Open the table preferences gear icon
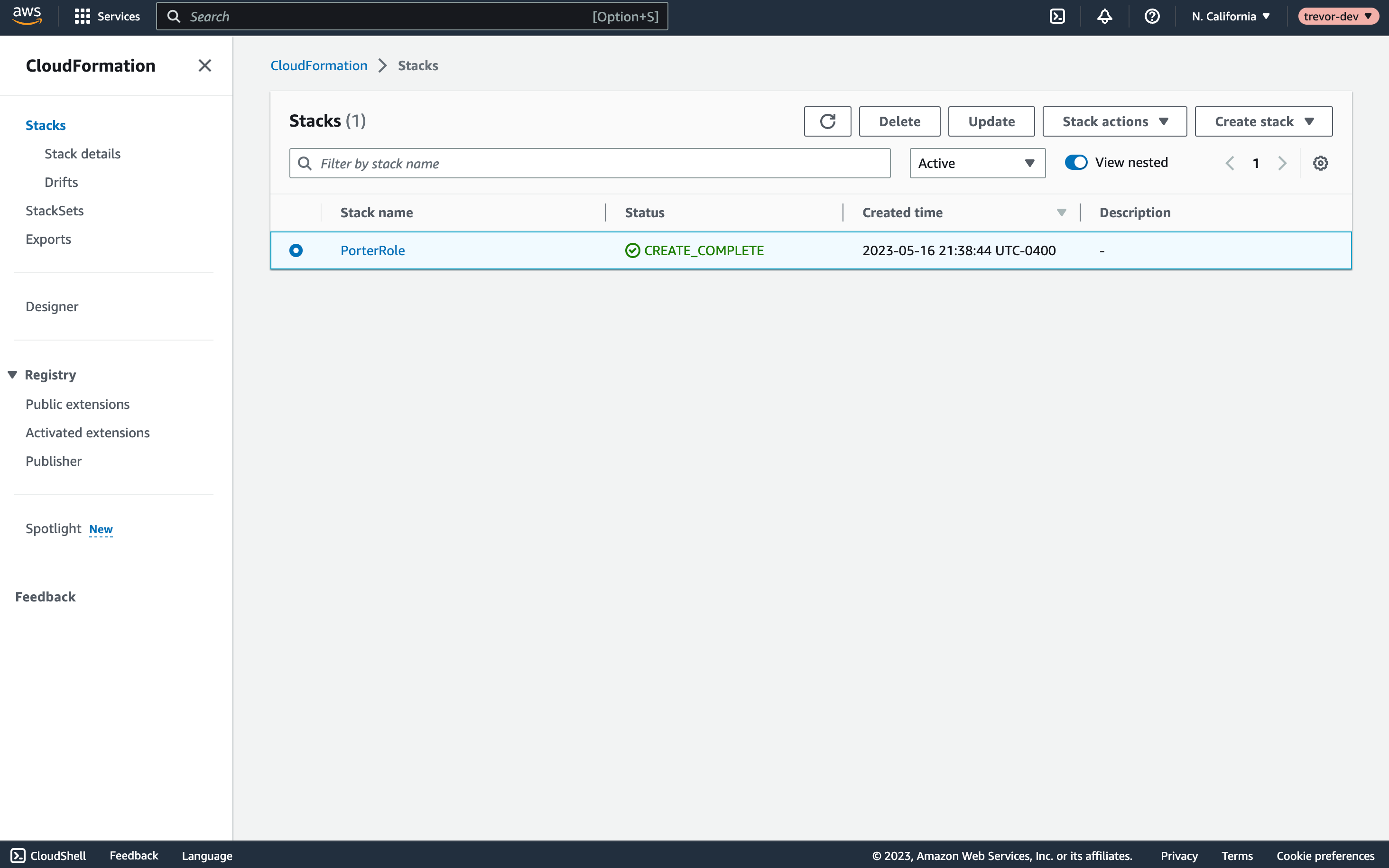Viewport: 1389px width, 868px height. (1320, 163)
